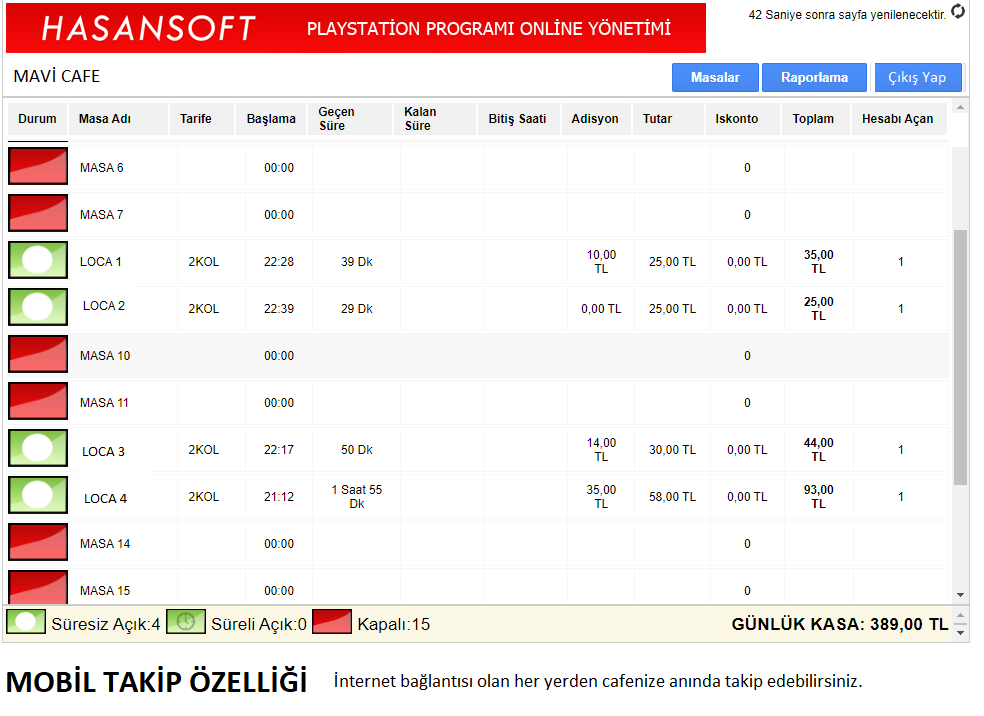Image resolution: width=984 pixels, height=716 pixels.
Task: Click the GÜNLÜK KASA 389,00 TL total
Action: pyautogui.click(x=840, y=624)
